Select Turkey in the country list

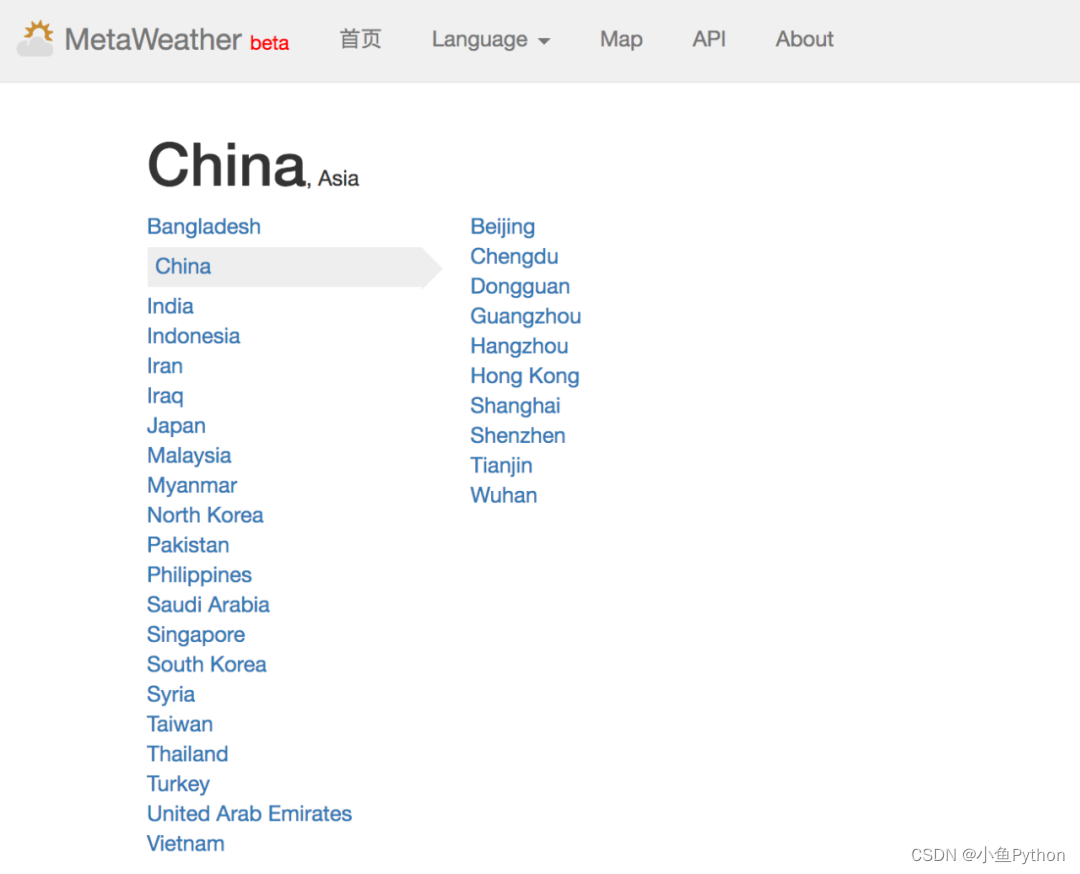coord(178,784)
